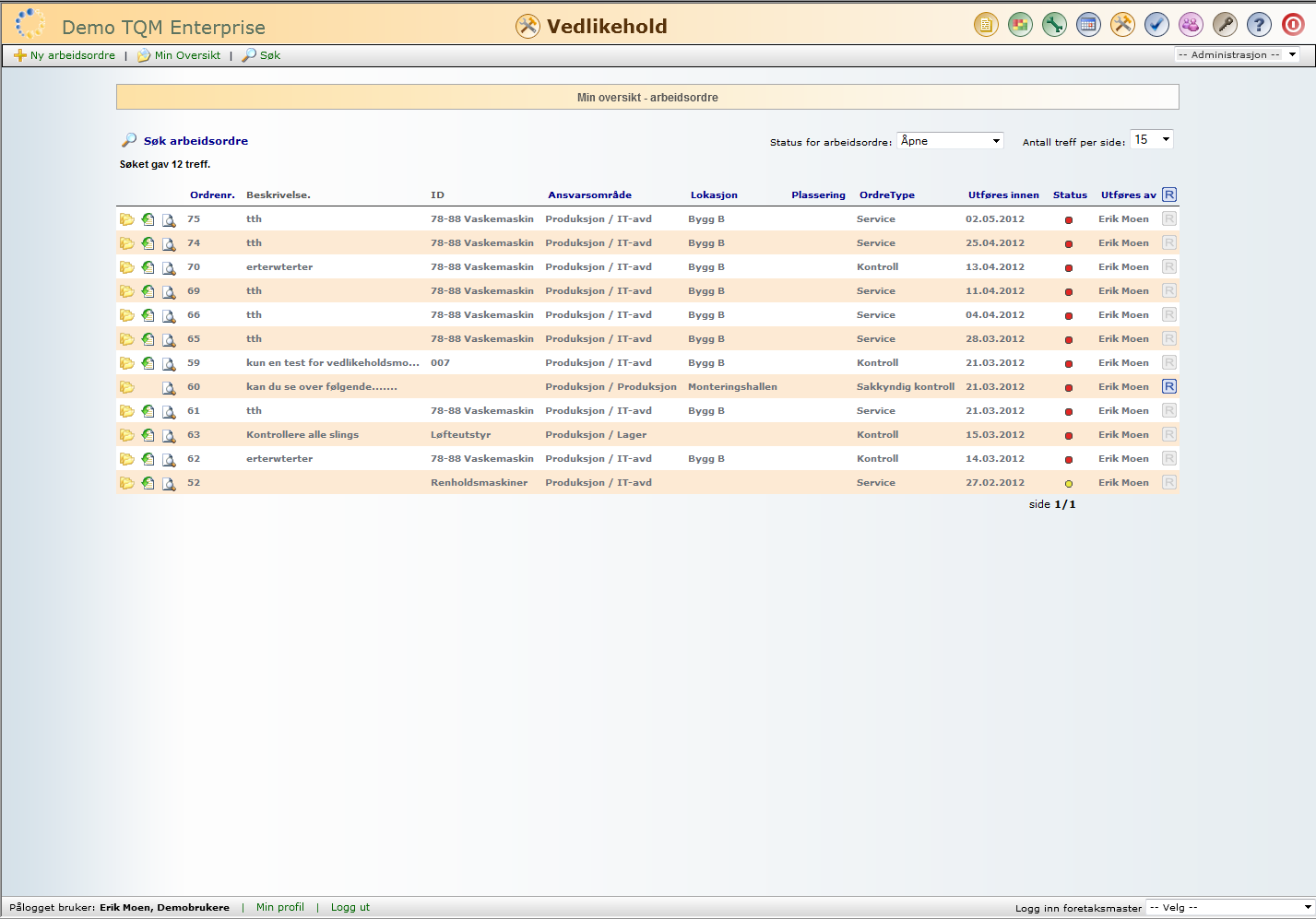This screenshot has height=919, width=1316.
Task: Open Status for arbeidsordre dropdown showing Åpne
Action: (x=950, y=141)
